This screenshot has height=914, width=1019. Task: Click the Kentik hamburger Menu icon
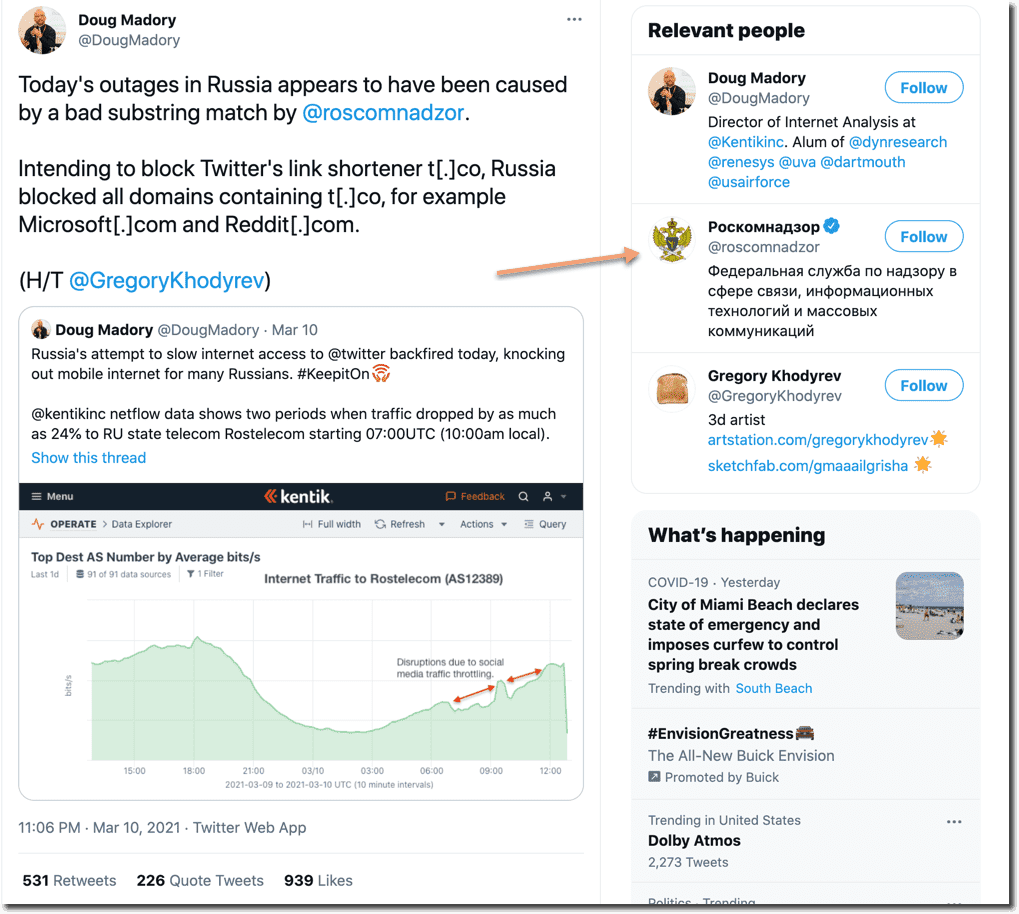point(37,497)
